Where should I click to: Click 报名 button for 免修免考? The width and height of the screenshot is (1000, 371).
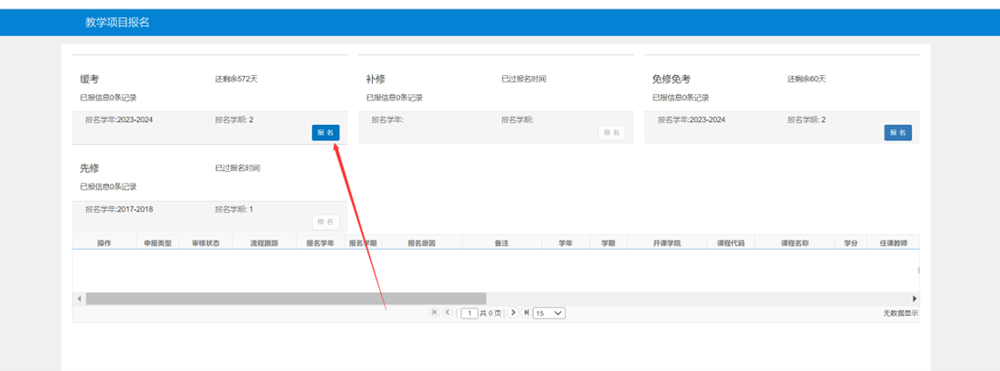click(898, 132)
